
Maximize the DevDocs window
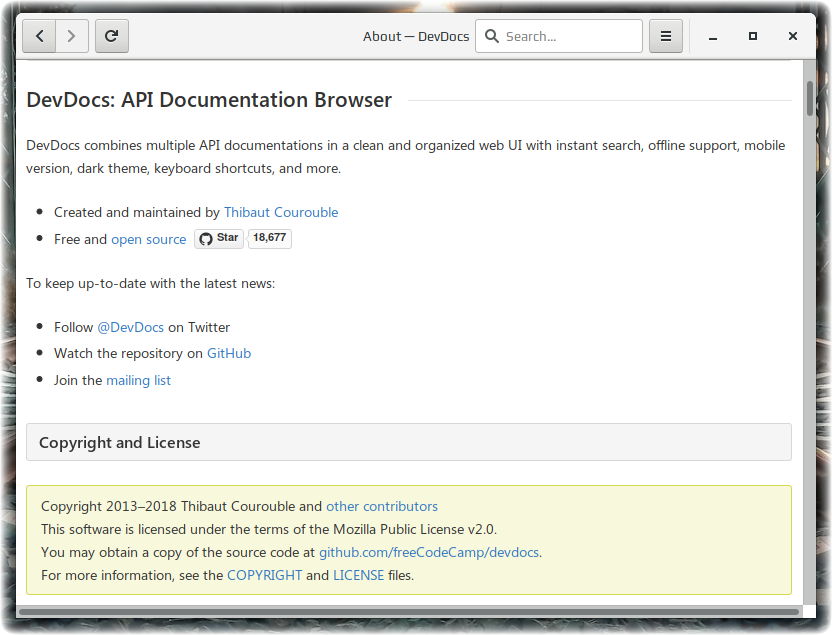[x=752, y=36]
